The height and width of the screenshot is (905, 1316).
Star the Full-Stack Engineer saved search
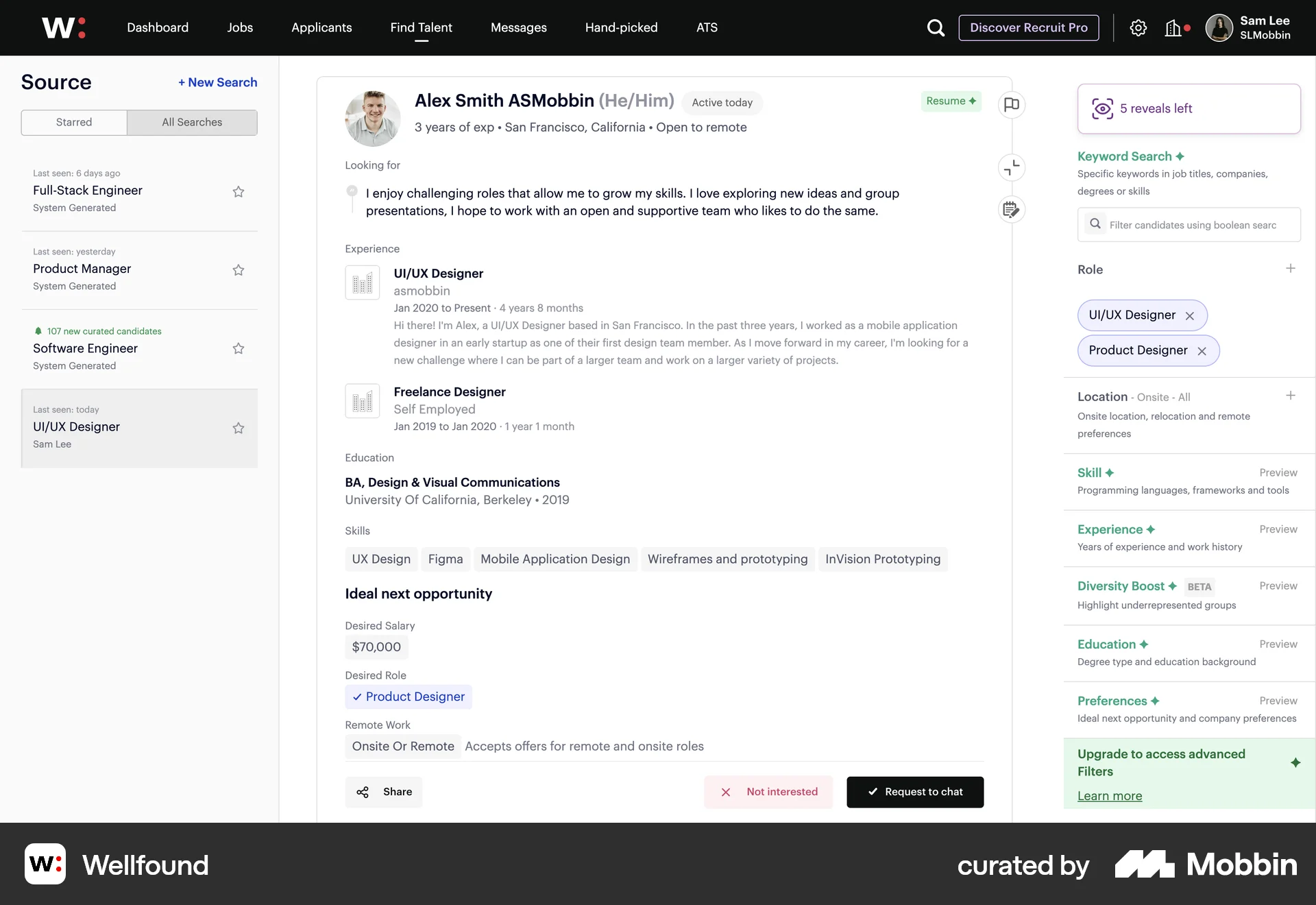coord(239,192)
